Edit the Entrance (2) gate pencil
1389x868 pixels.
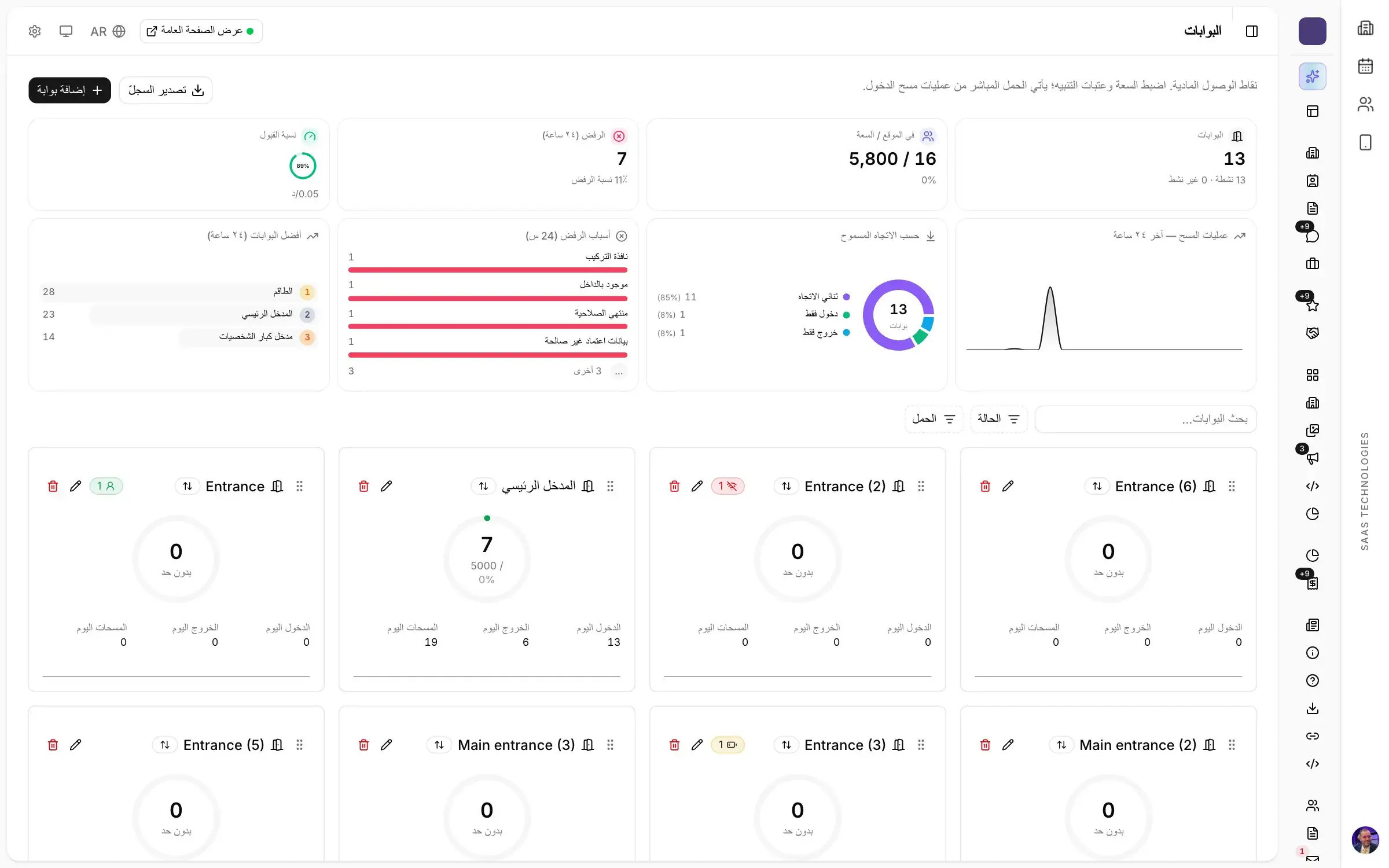(697, 486)
